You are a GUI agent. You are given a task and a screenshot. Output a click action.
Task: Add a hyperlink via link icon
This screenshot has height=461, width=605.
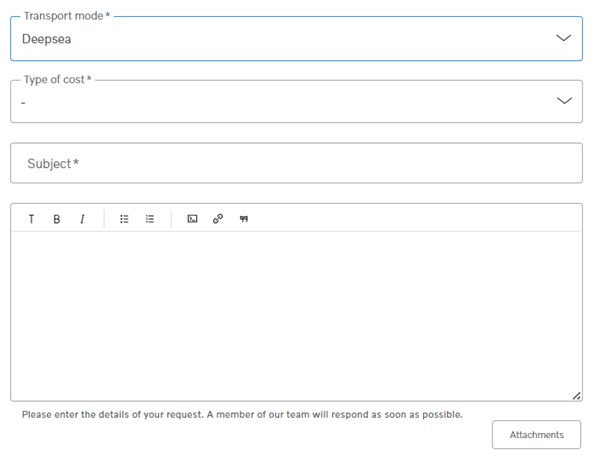(x=218, y=219)
